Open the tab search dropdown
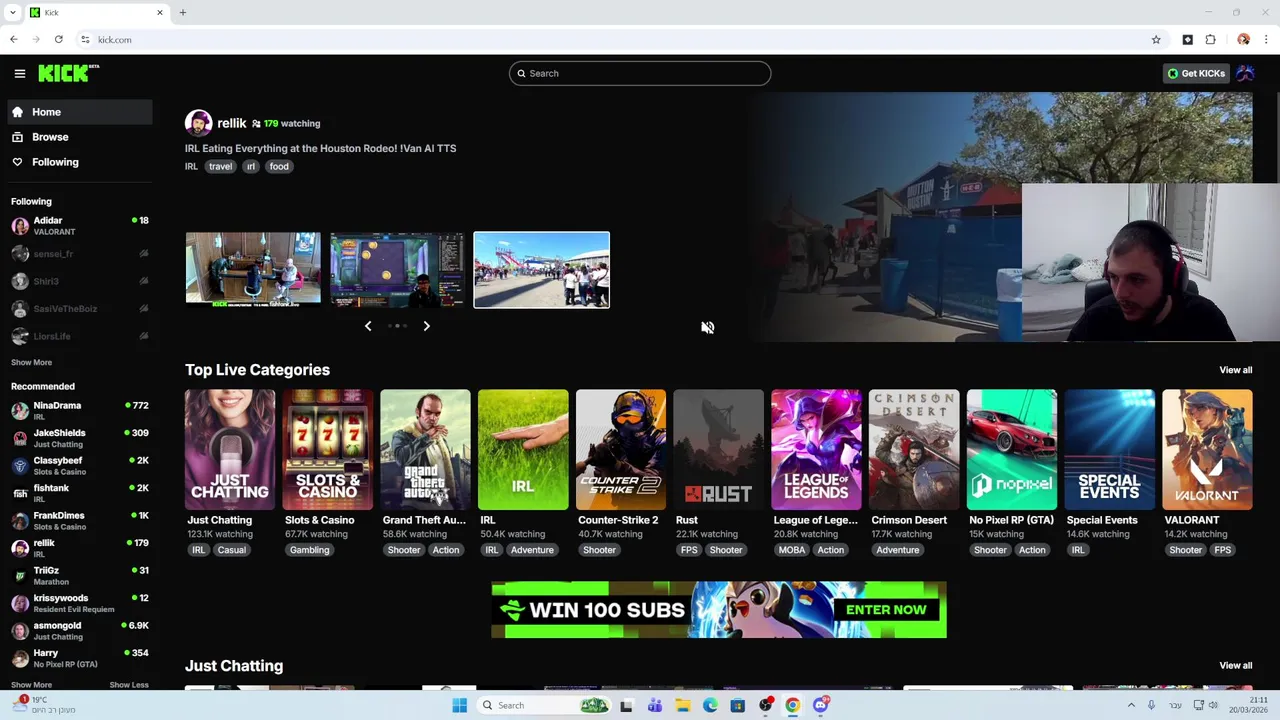 [x=12, y=12]
